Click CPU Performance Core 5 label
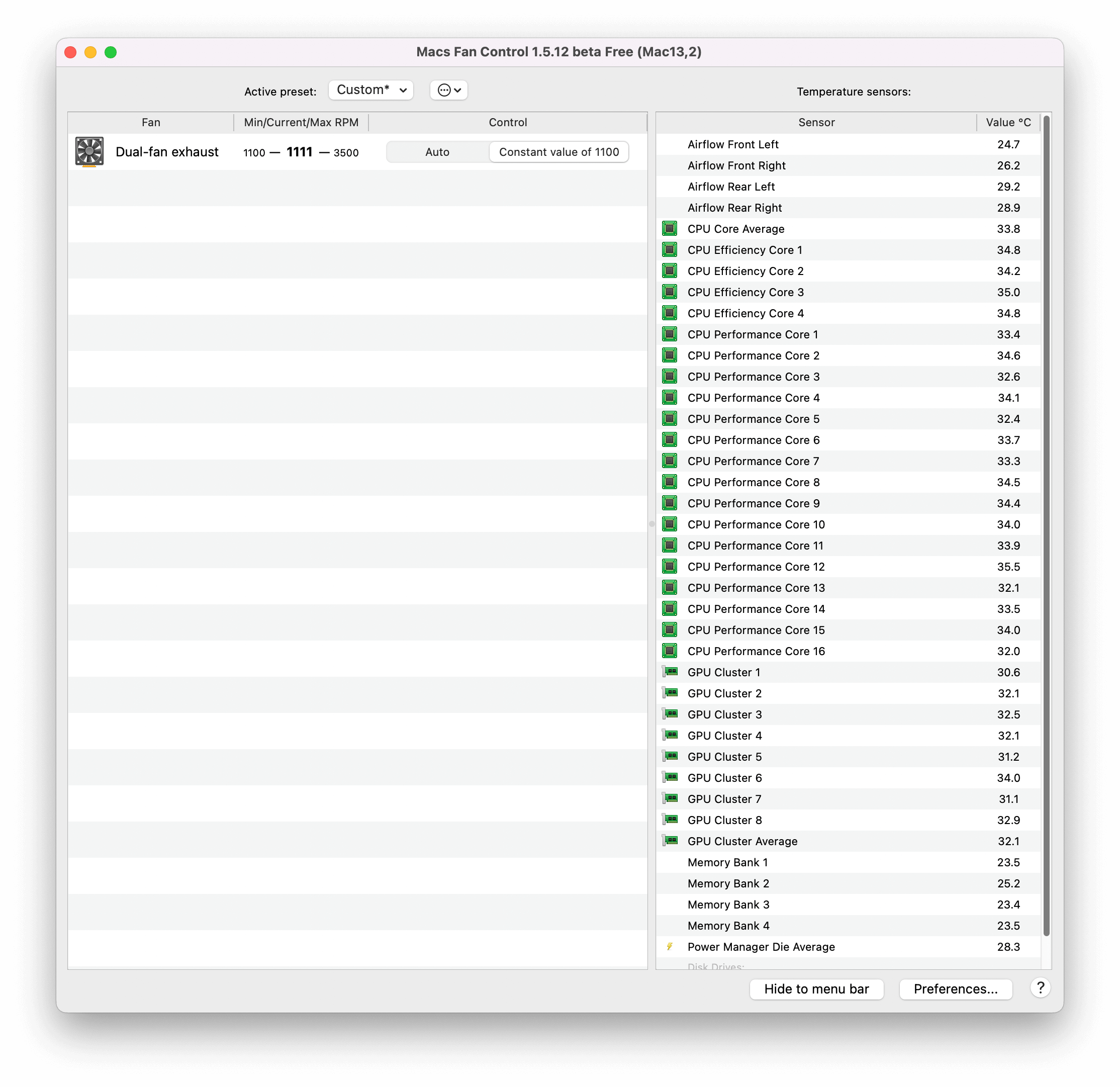Viewport: 1120px width, 1087px height. point(753,419)
